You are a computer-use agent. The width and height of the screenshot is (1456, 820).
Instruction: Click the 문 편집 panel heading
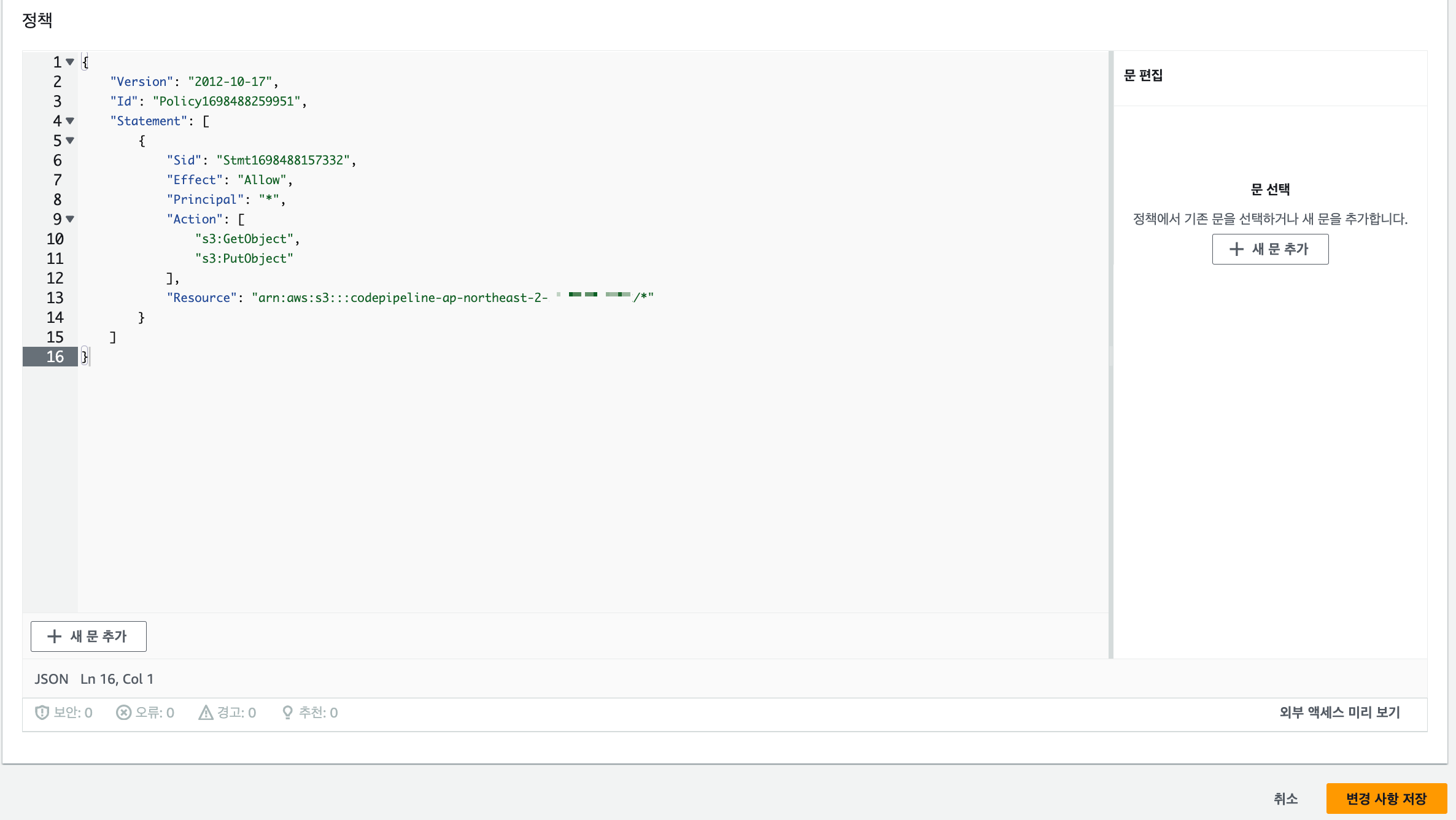pyautogui.click(x=1143, y=75)
